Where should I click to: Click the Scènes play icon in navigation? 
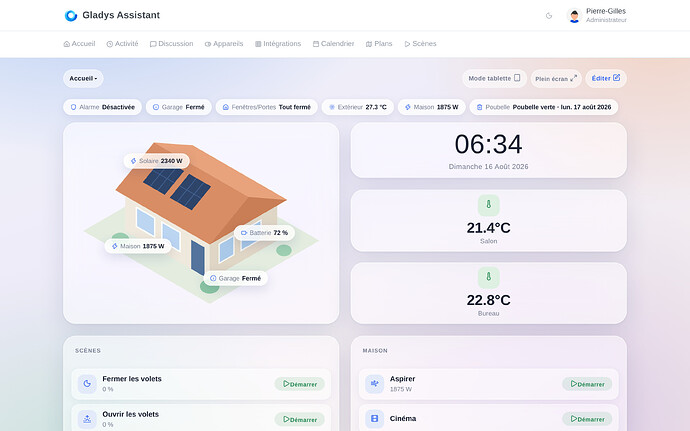[407, 44]
